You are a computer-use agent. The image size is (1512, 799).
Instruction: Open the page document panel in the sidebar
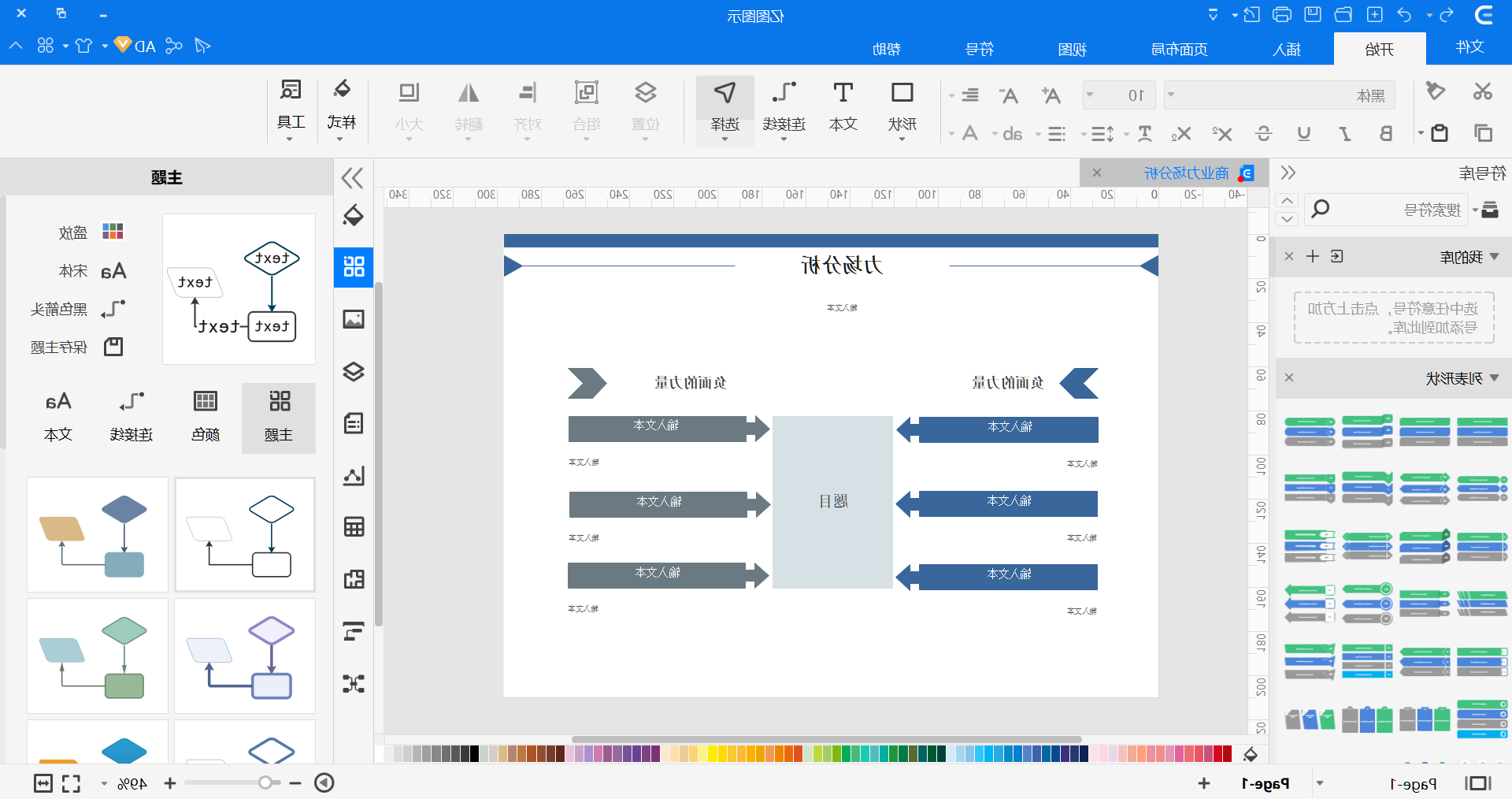pyautogui.click(x=354, y=423)
